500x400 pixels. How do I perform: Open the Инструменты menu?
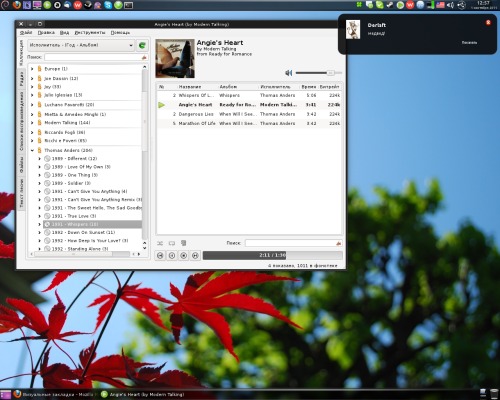[90, 33]
